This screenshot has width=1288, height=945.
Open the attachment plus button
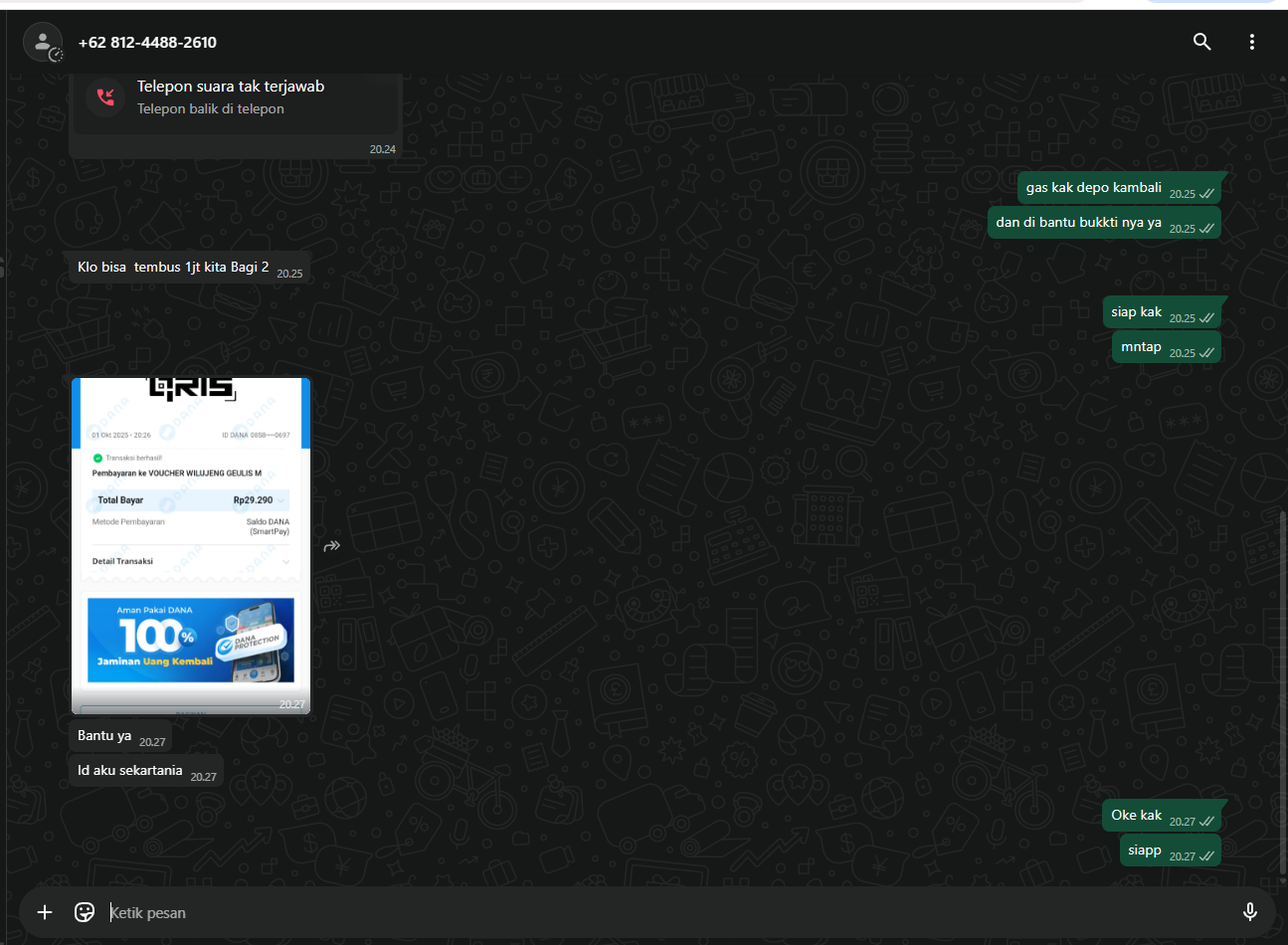[x=45, y=912]
